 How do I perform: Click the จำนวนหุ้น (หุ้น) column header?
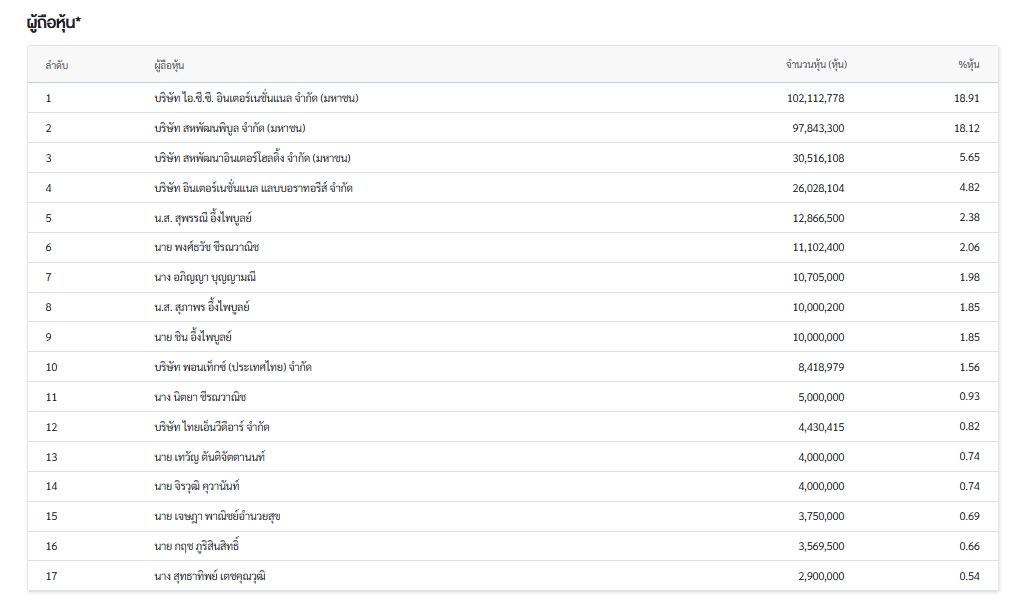click(x=816, y=65)
